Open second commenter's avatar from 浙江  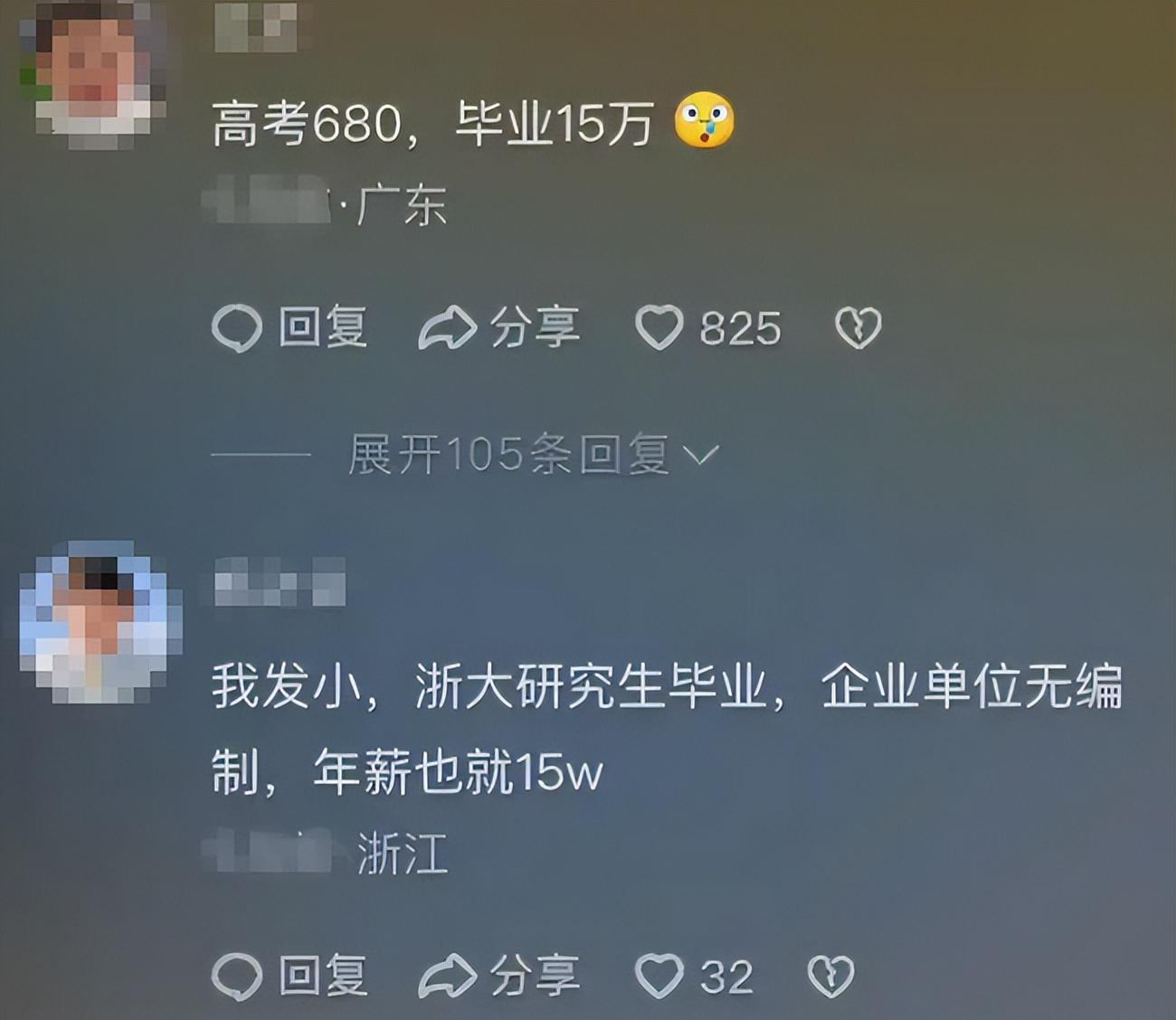pyautogui.click(x=100, y=622)
